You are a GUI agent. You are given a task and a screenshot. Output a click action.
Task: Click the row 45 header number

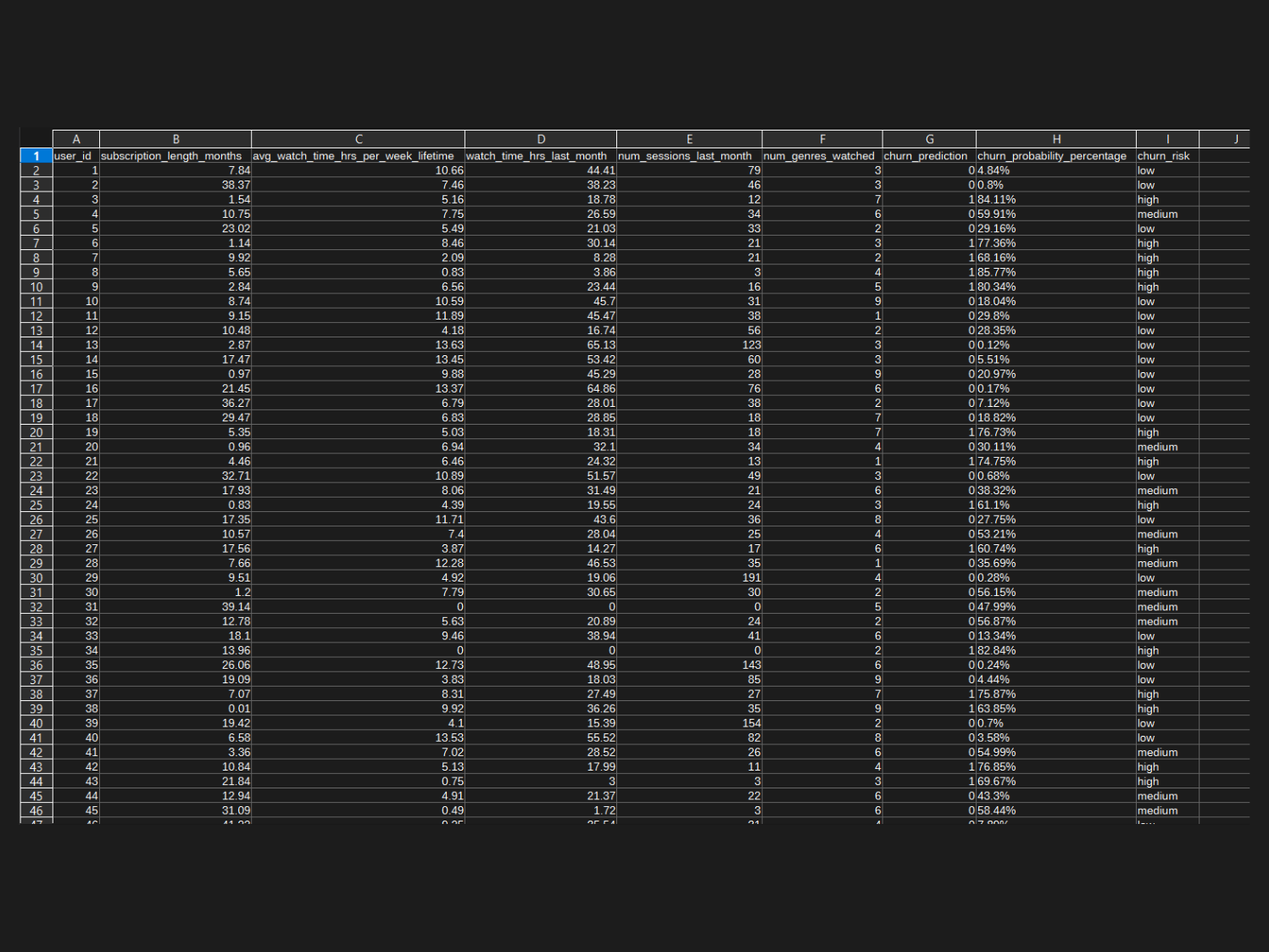[36, 796]
